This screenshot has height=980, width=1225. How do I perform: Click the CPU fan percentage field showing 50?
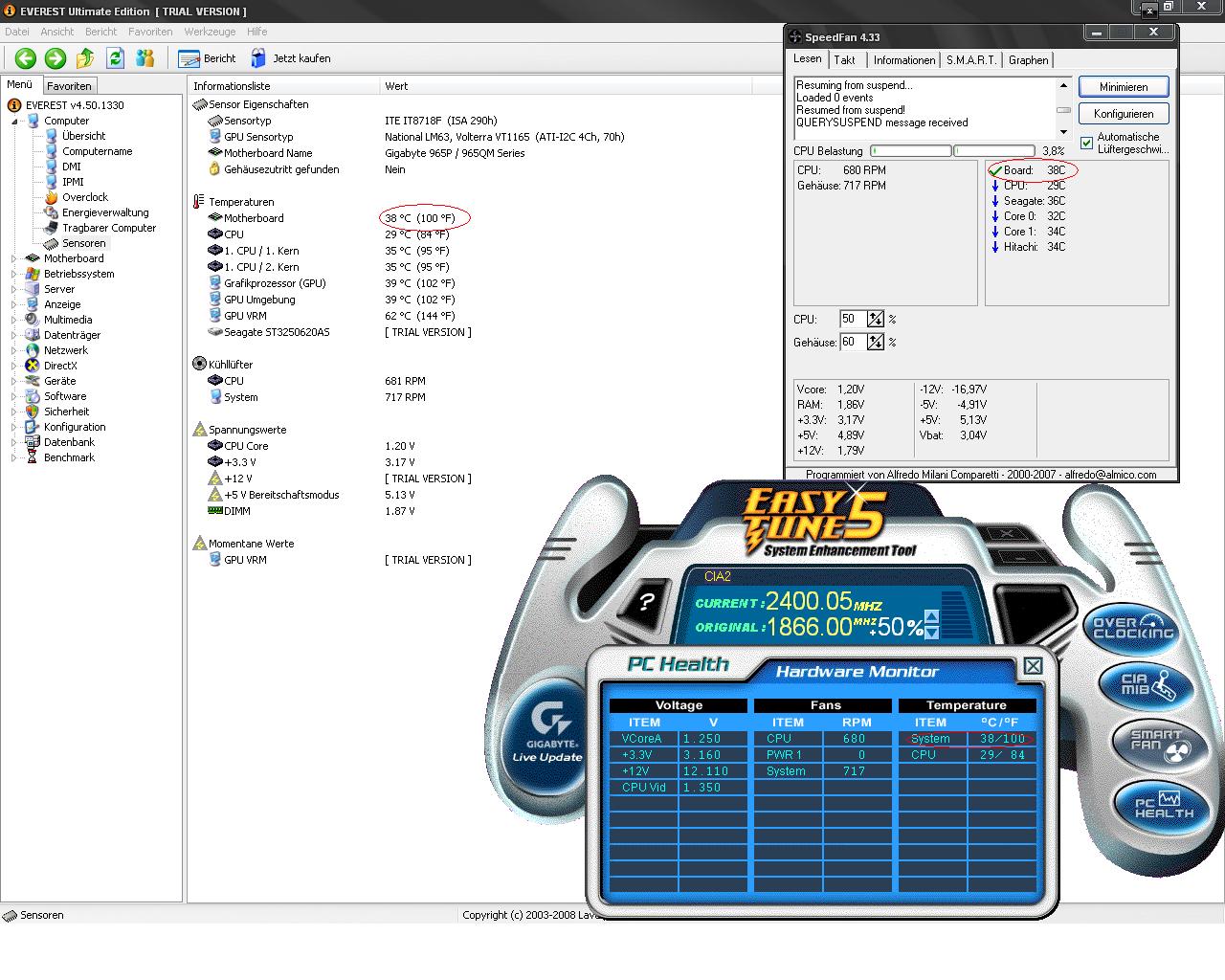click(854, 319)
